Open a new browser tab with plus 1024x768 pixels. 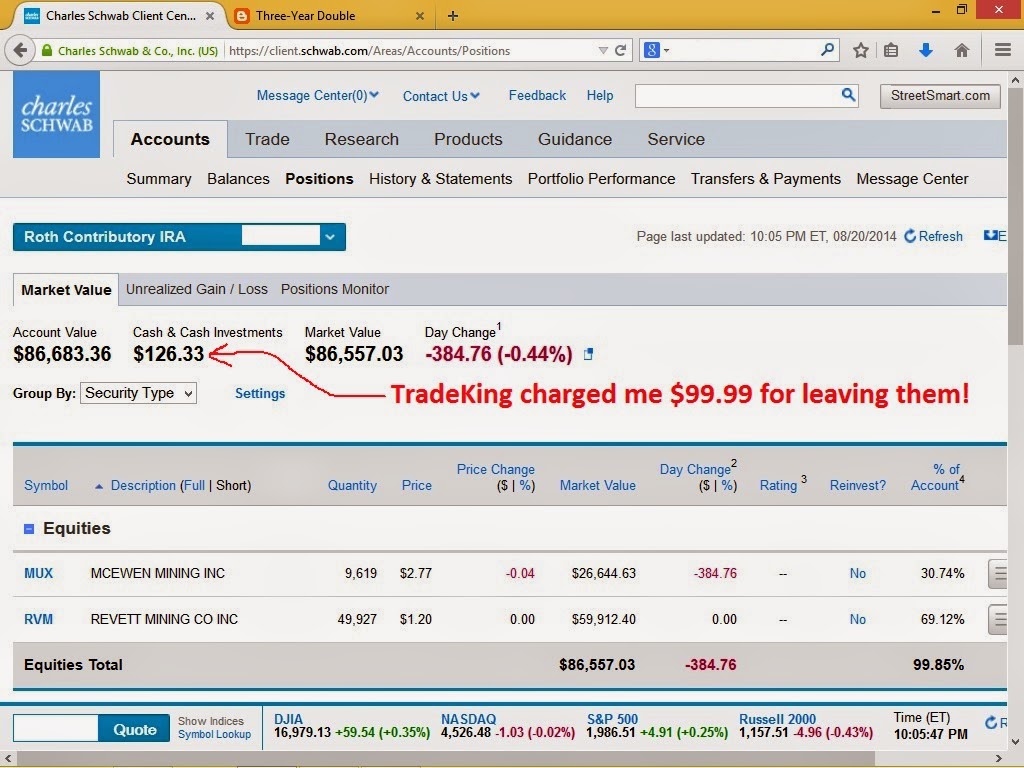point(453,16)
